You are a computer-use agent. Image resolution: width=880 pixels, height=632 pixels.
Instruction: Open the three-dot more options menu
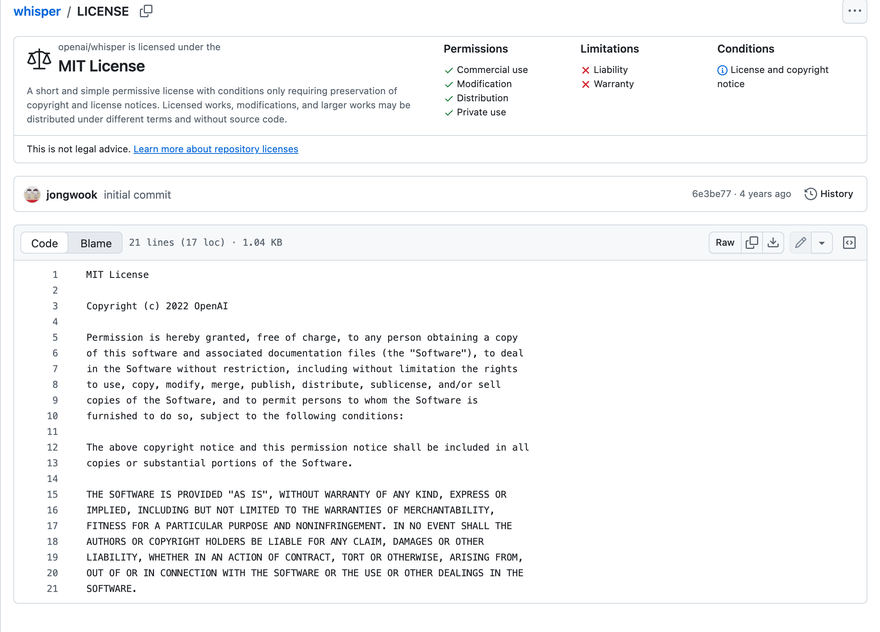tap(855, 11)
